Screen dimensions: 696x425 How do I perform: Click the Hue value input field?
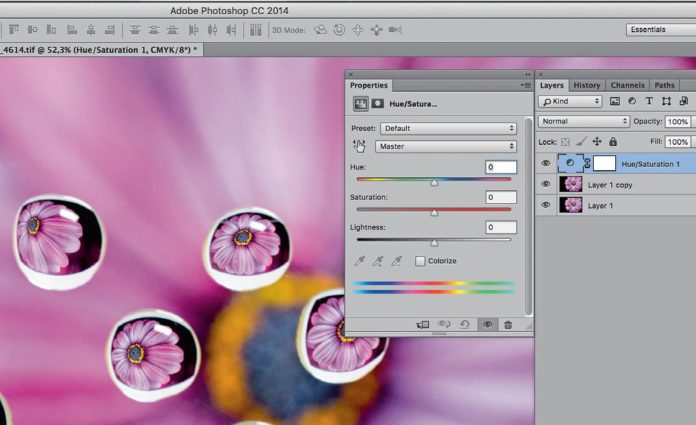click(x=501, y=167)
